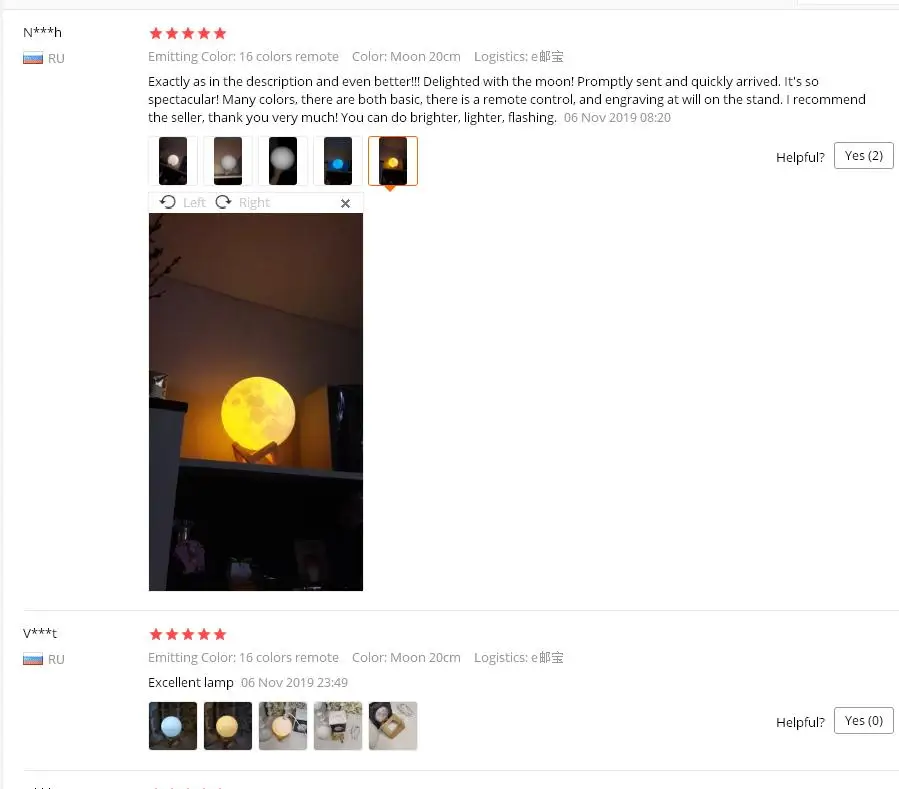Open V***t's yellow moon lamp thumbnail
The image size is (899, 789).
point(228,726)
